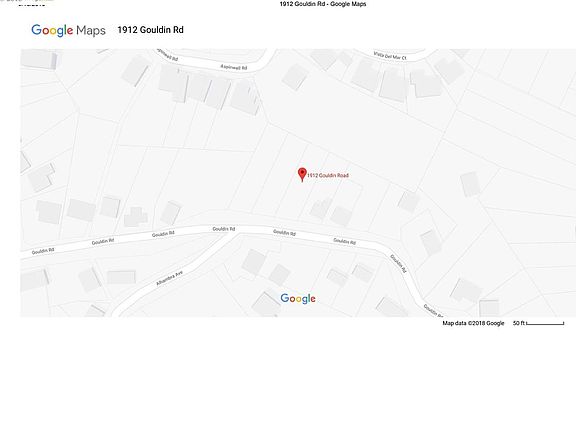The width and height of the screenshot is (576, 432).
Task: Click the Gouldin Rd label above Alhambra junction
Action: (224, 229)
